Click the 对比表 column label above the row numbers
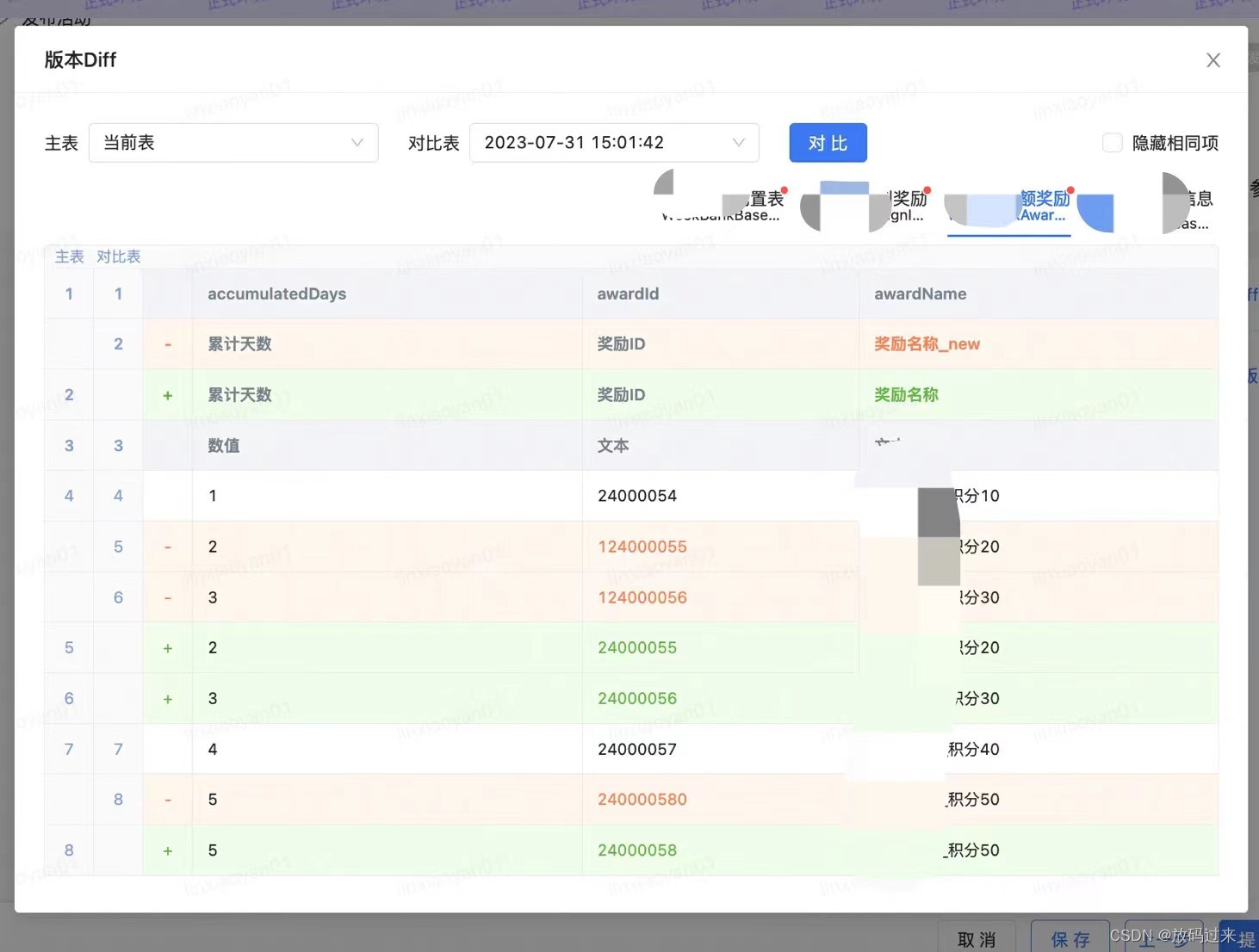This screenshot has height=952, width=1259. click(119, 257)
